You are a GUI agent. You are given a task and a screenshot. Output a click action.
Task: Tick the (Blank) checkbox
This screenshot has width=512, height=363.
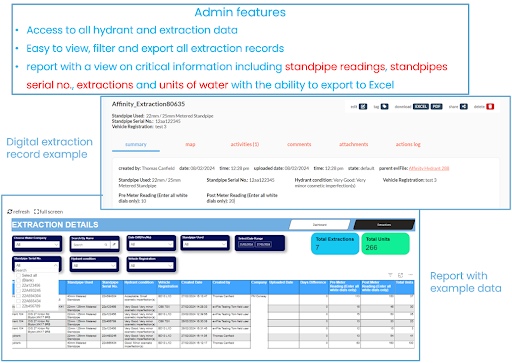19,280
